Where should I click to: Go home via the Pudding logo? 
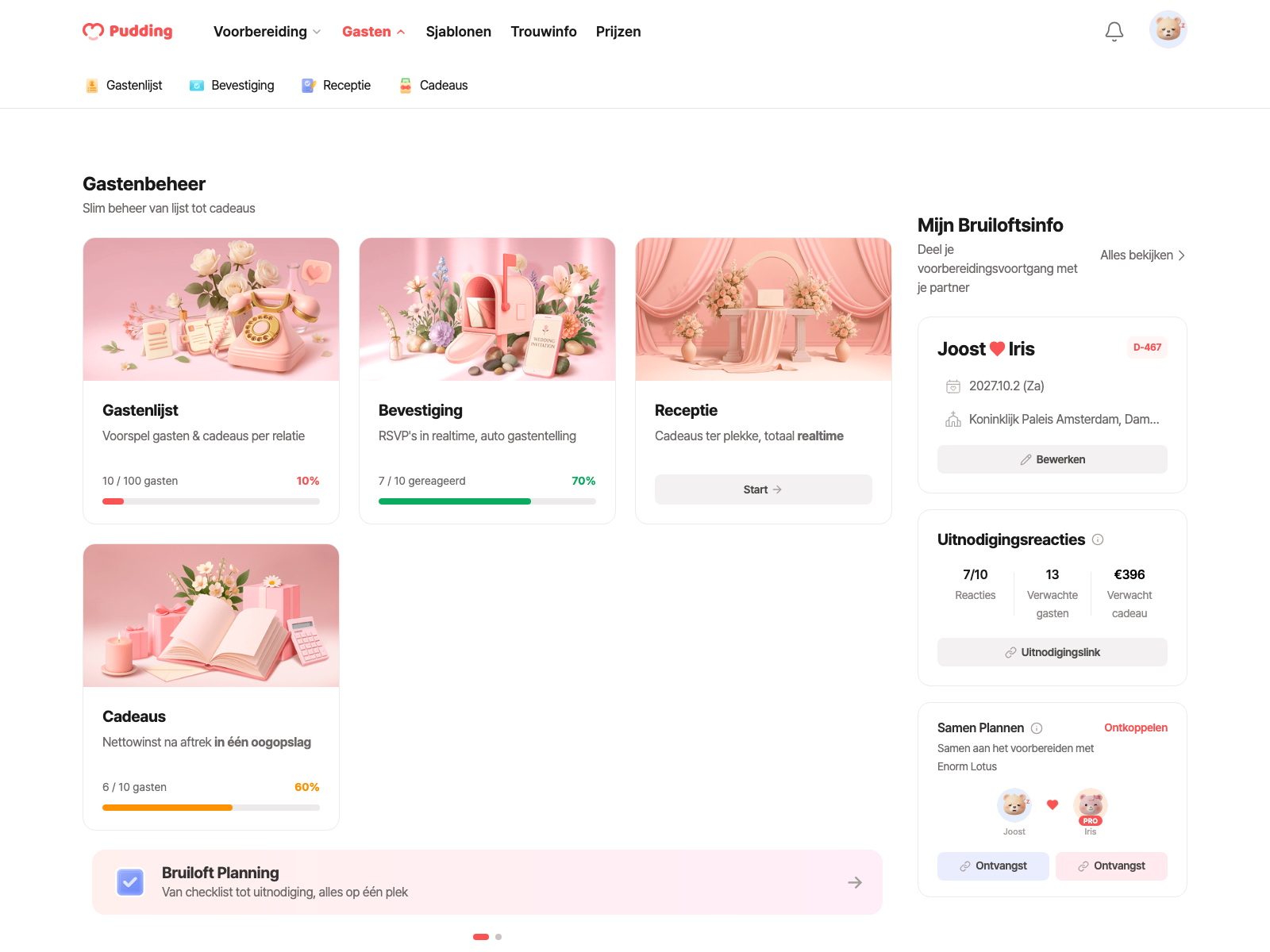[128, 31]
